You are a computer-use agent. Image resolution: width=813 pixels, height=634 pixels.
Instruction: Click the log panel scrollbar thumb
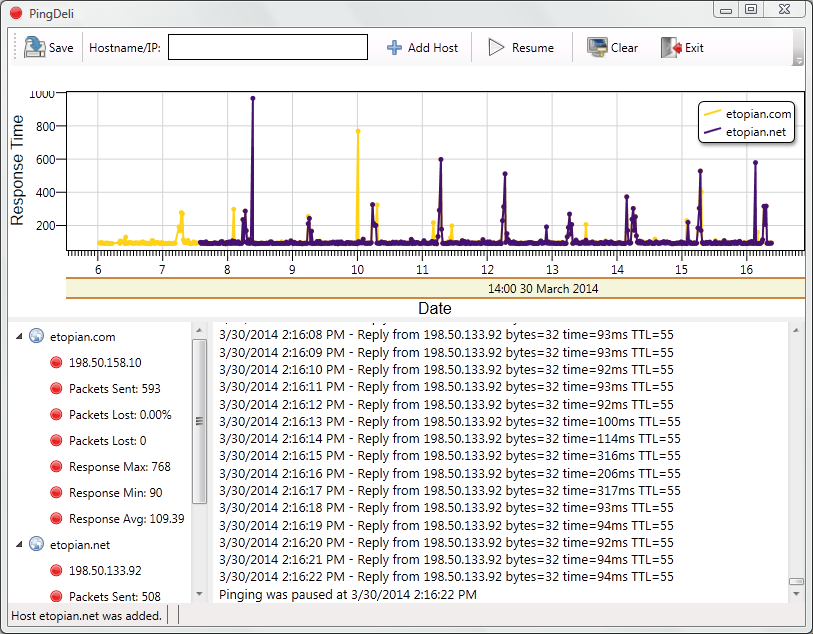tap(796, 582)
